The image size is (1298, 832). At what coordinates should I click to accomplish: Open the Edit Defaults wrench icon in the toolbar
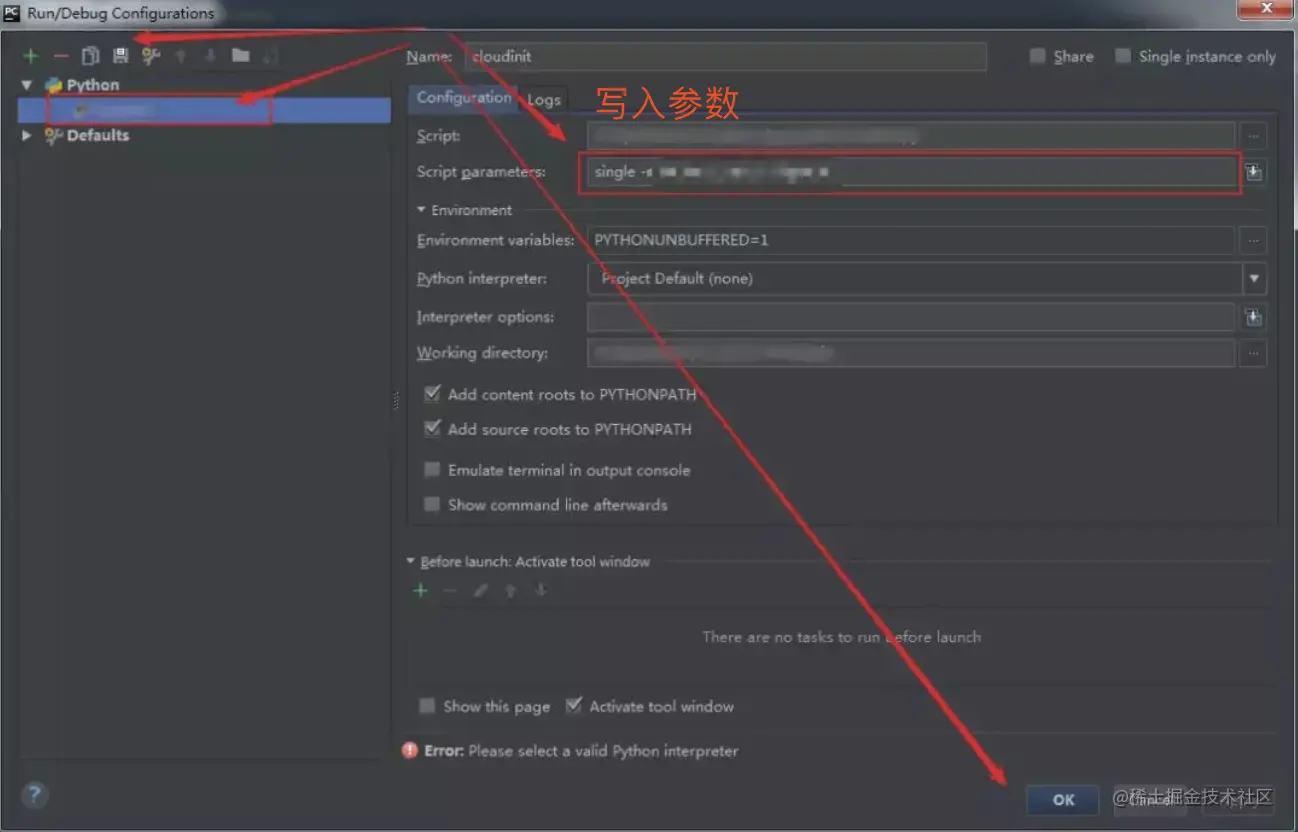point(151,56)
